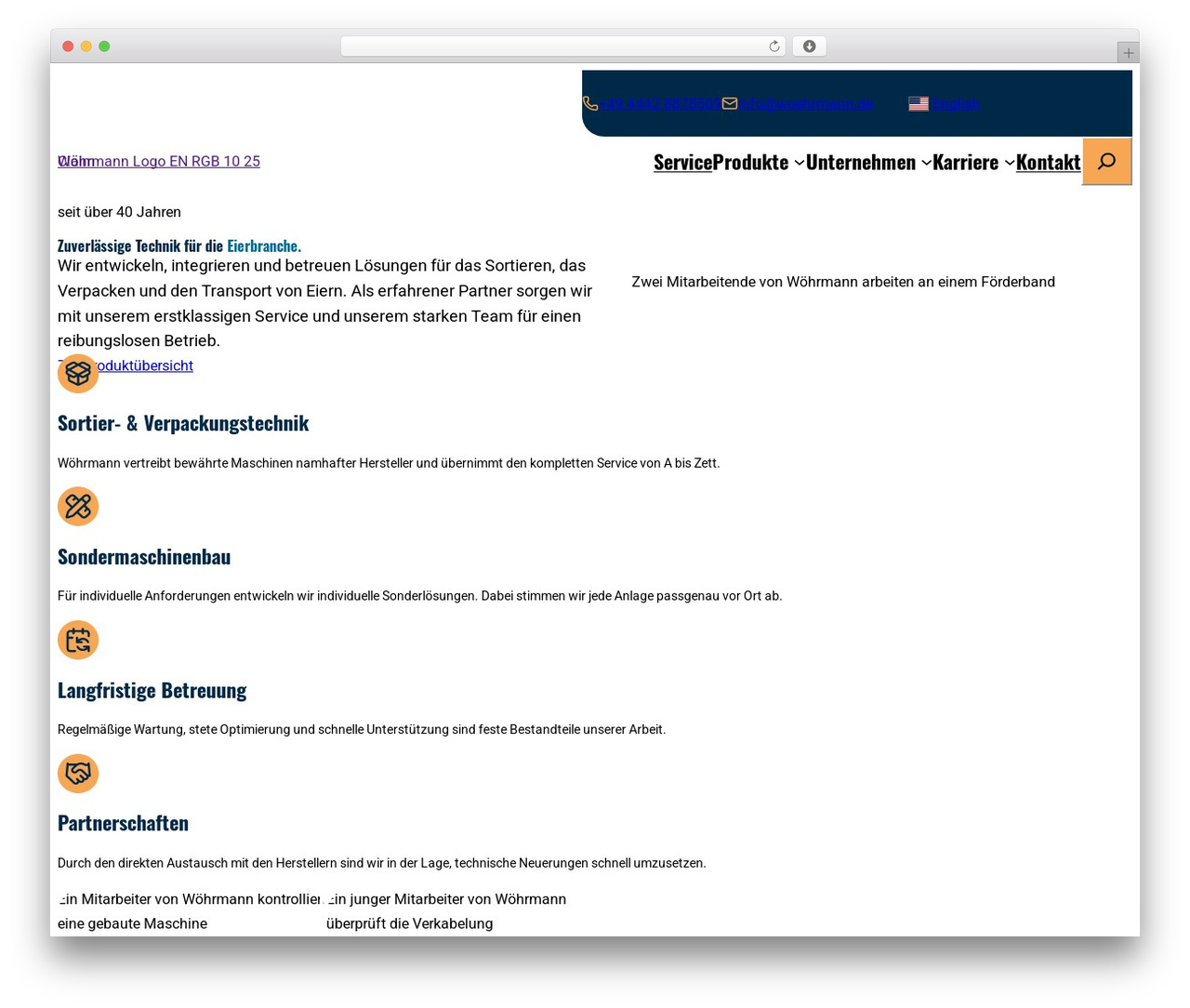Switch language to English
The image size is (1190, 1008).
coord(956,103)
